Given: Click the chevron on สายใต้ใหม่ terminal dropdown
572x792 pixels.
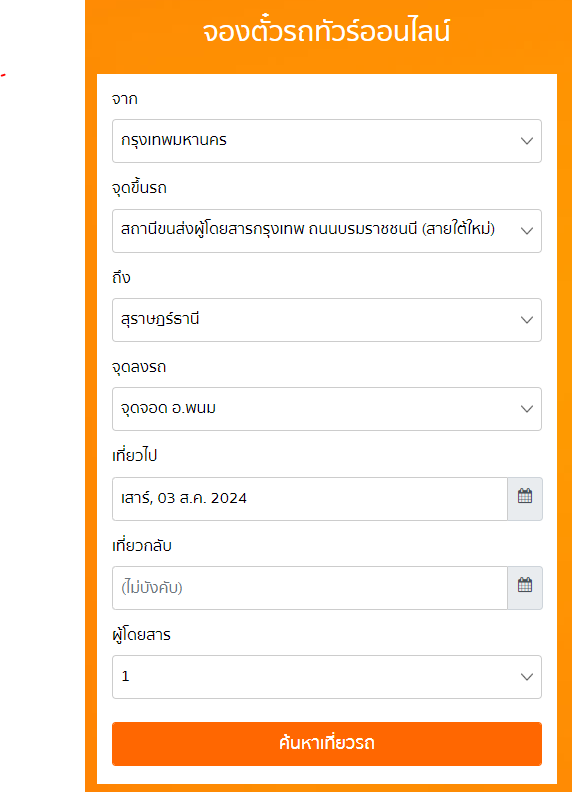Looking at the screenshot, I should click(527, 231).
